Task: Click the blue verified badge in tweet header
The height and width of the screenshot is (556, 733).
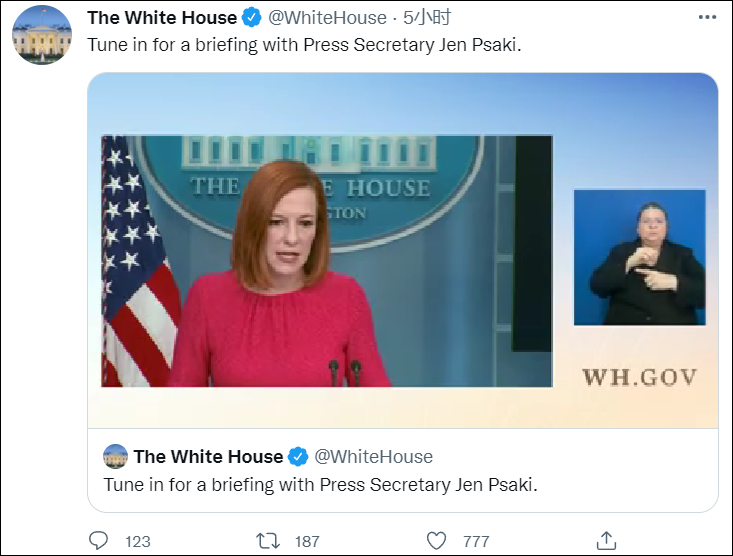Action: pyautogui.click(x=252, y=18)
